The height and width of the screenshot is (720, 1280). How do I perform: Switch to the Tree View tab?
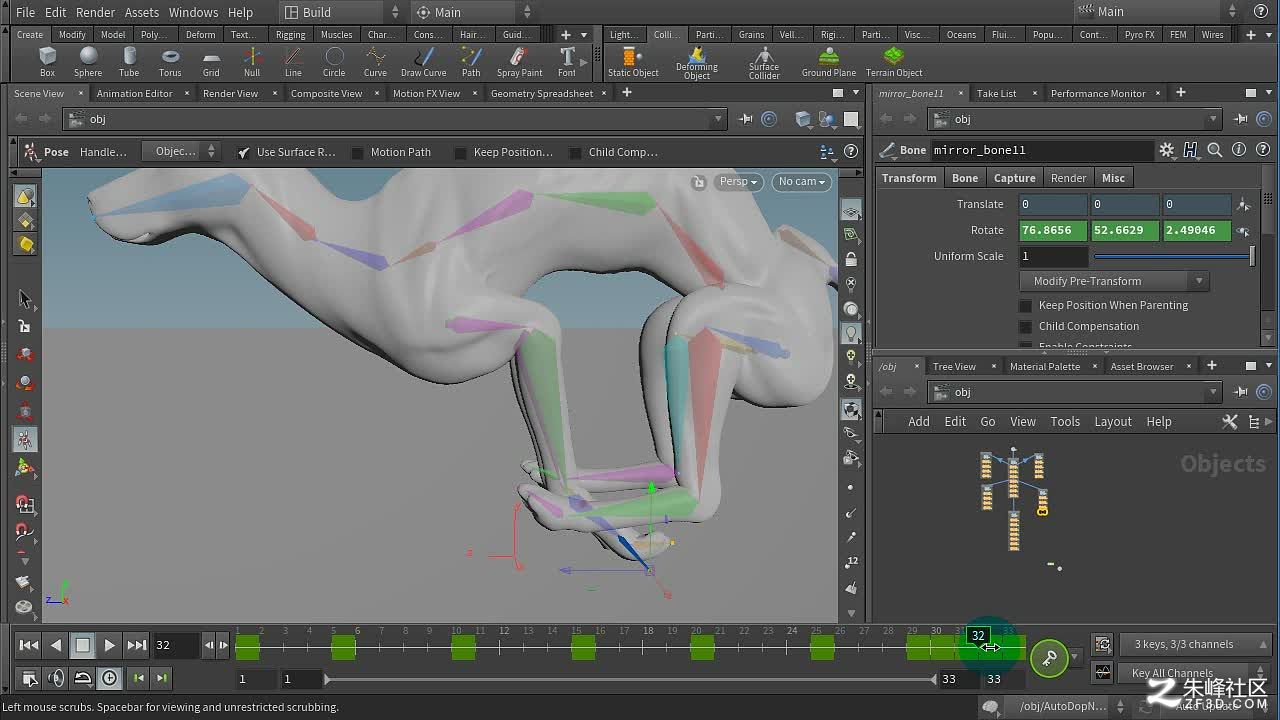(954, 366)
